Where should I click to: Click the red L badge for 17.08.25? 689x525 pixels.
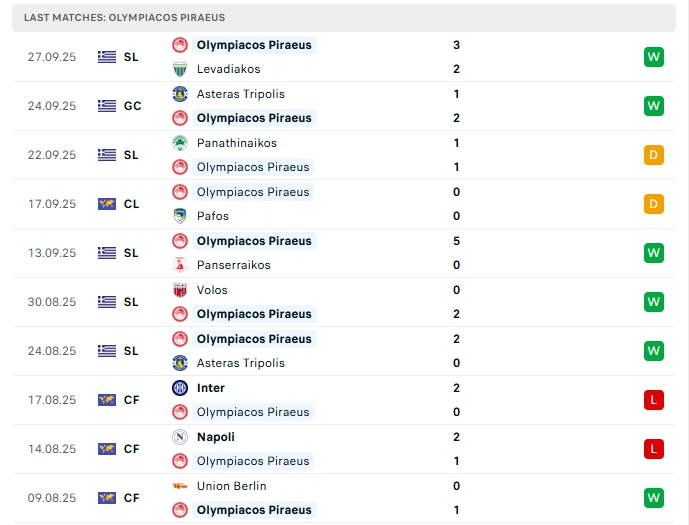pyautogui.click(x=654, y=400)
